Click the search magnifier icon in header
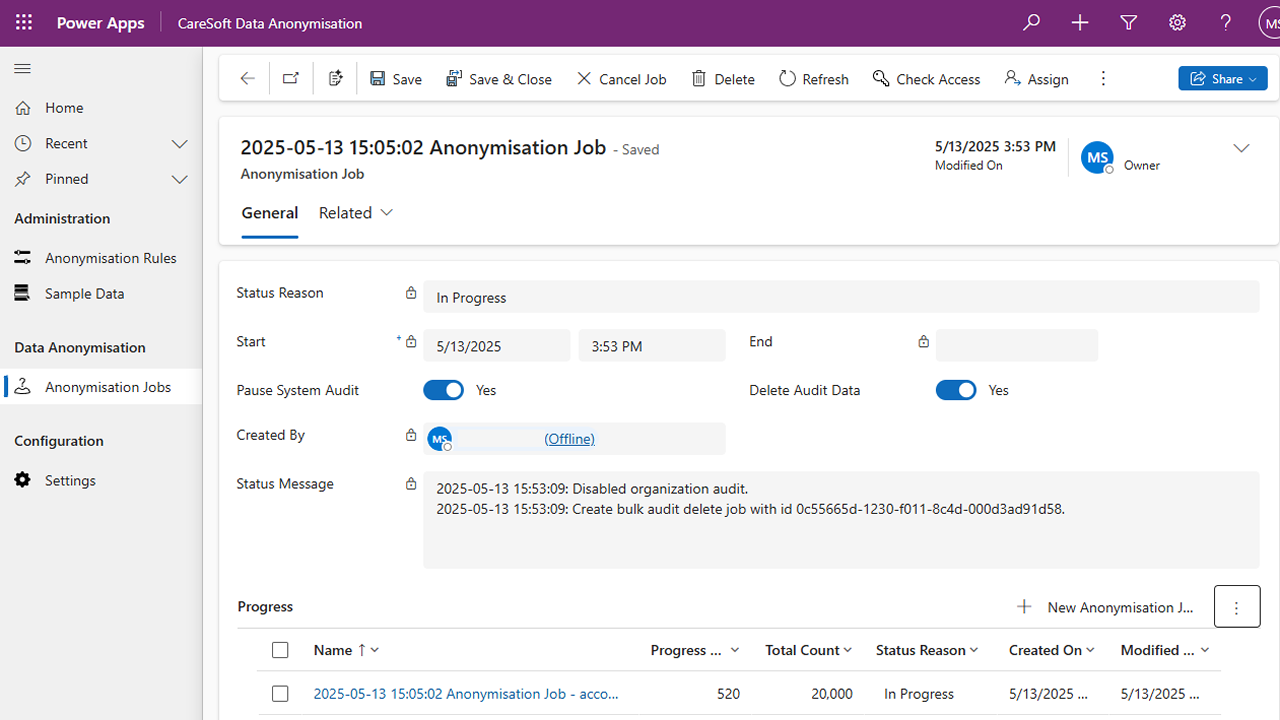This screenshot has height=720, width=1280. coord(1031,23)
